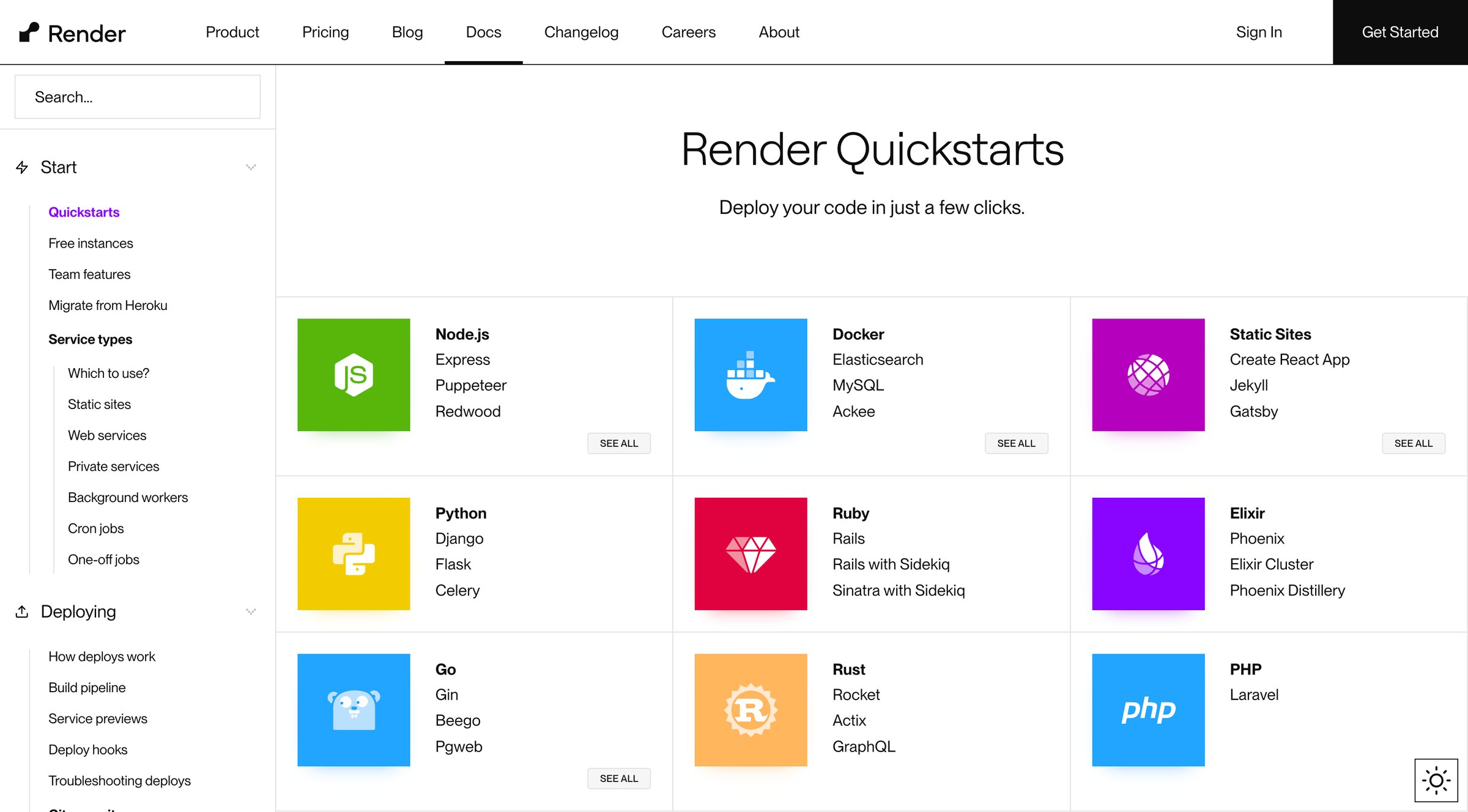Open the Gin quickstart
The width and height of the screenshot is (1468, 812).
pyautogui.click(x=447, y=695)
